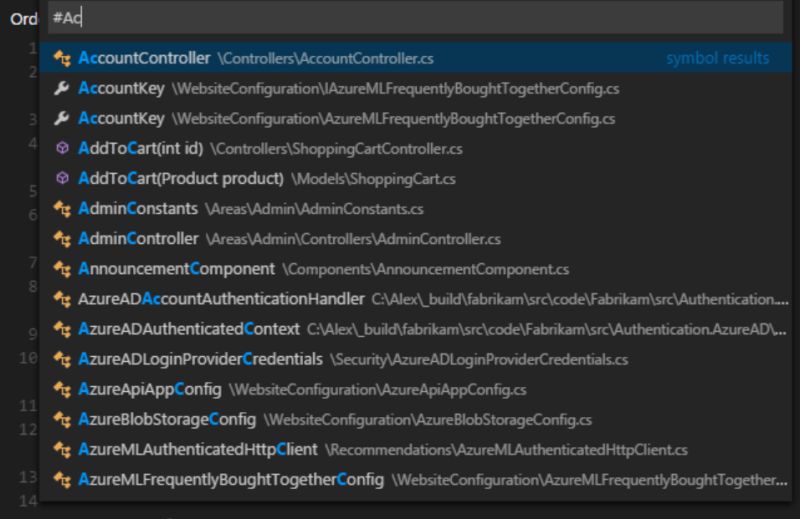
Task: Click the class icon beside AzureBlobStorageConfig
Action: pyautogui.click(x=62, y=419)
